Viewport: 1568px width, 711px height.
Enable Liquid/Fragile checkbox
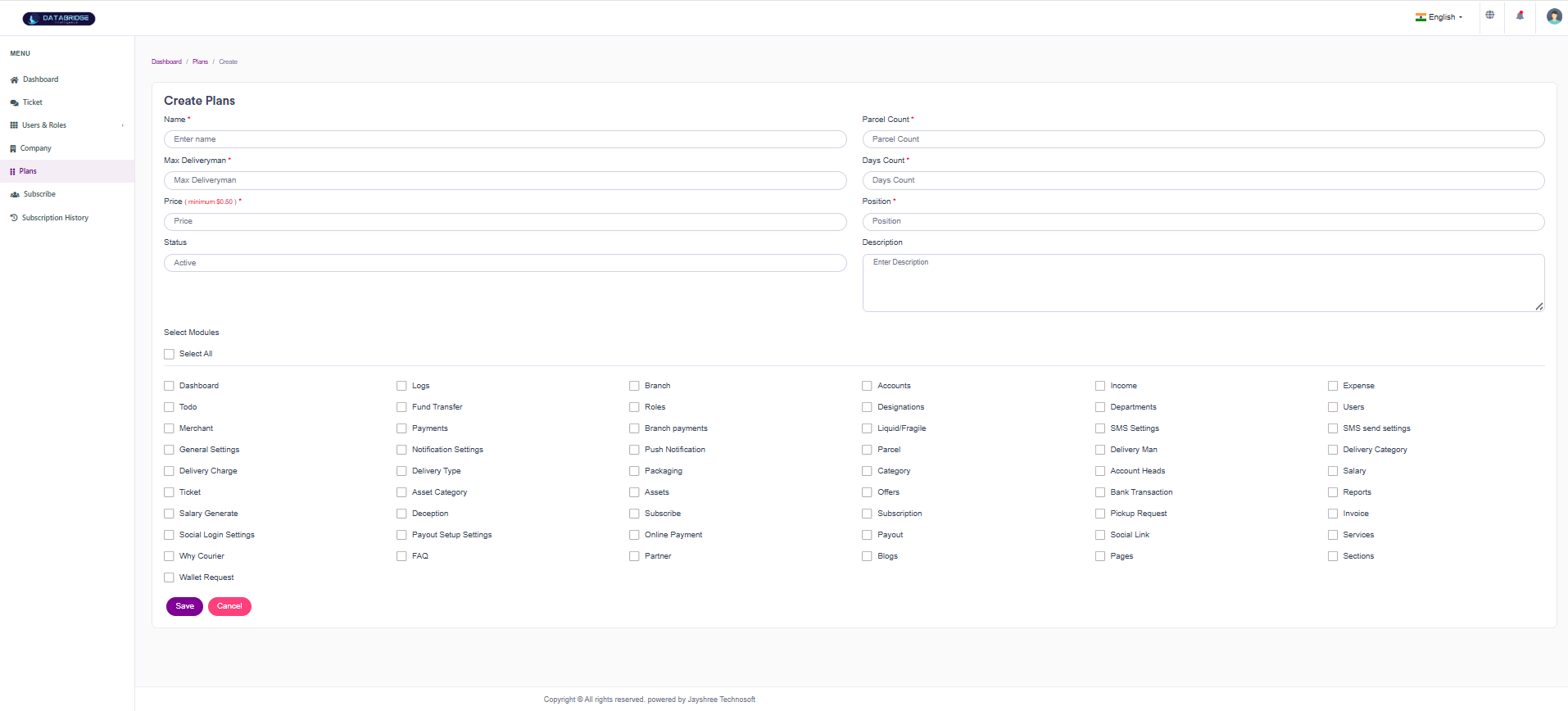tap(867, 428)
